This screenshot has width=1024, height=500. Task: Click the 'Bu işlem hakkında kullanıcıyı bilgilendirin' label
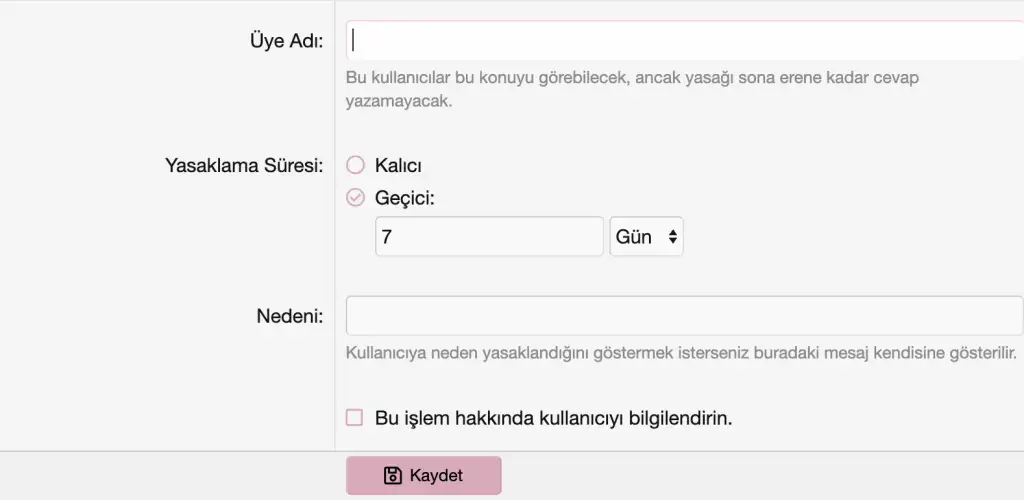point(553,418)
